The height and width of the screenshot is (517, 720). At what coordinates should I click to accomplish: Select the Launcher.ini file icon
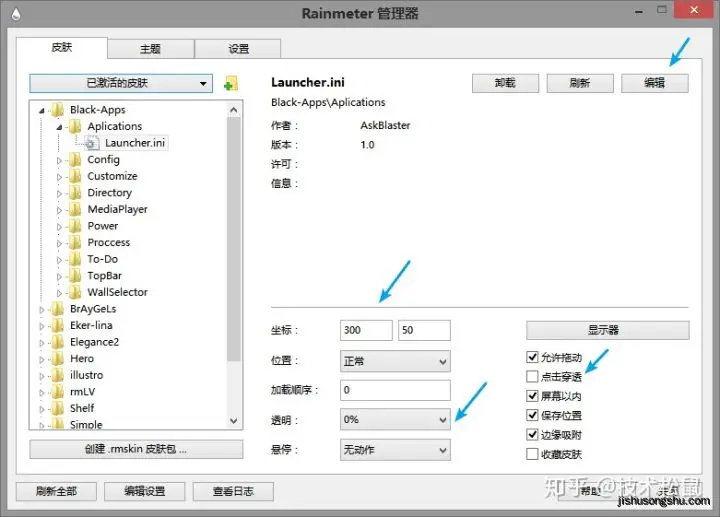coord(92,143)
